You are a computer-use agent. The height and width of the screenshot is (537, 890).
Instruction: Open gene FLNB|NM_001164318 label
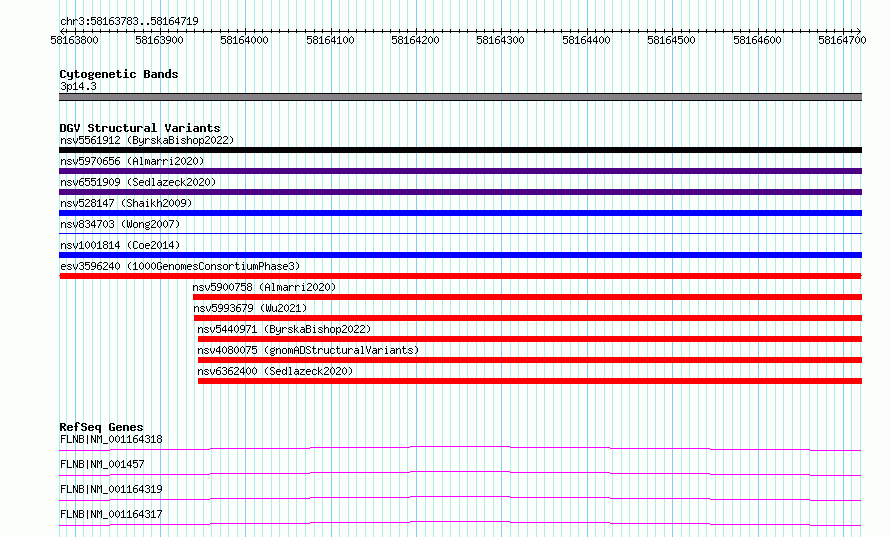pos(111,439)
